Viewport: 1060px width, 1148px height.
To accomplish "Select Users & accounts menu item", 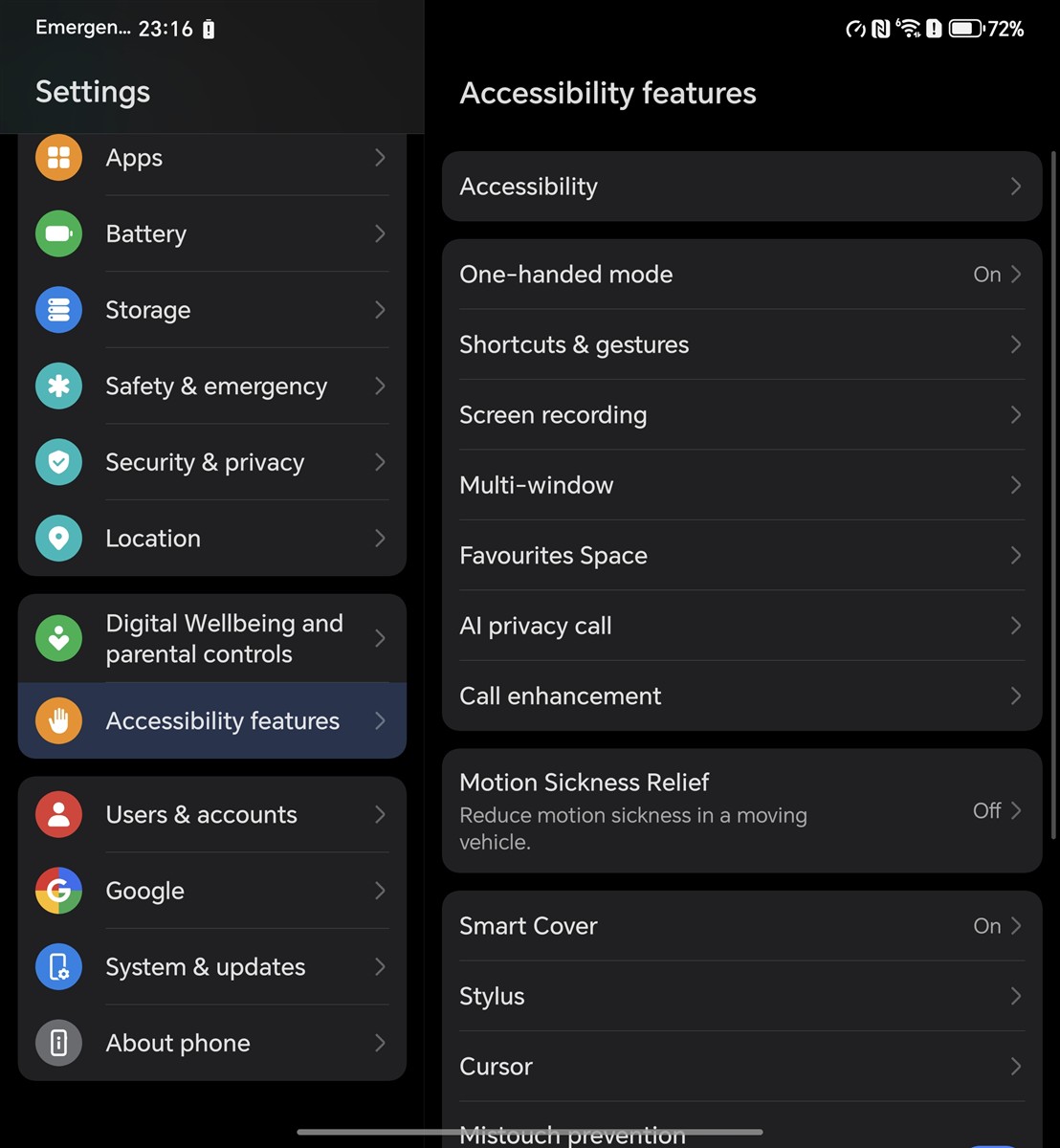I will tap(212, 814).
